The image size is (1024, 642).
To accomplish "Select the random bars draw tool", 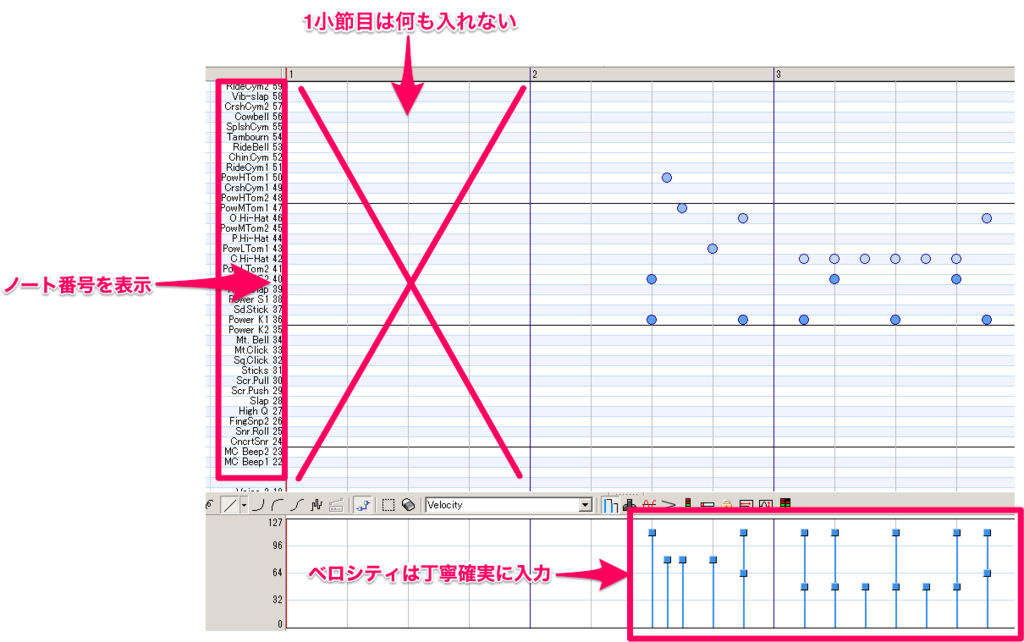I will (317, 505).
